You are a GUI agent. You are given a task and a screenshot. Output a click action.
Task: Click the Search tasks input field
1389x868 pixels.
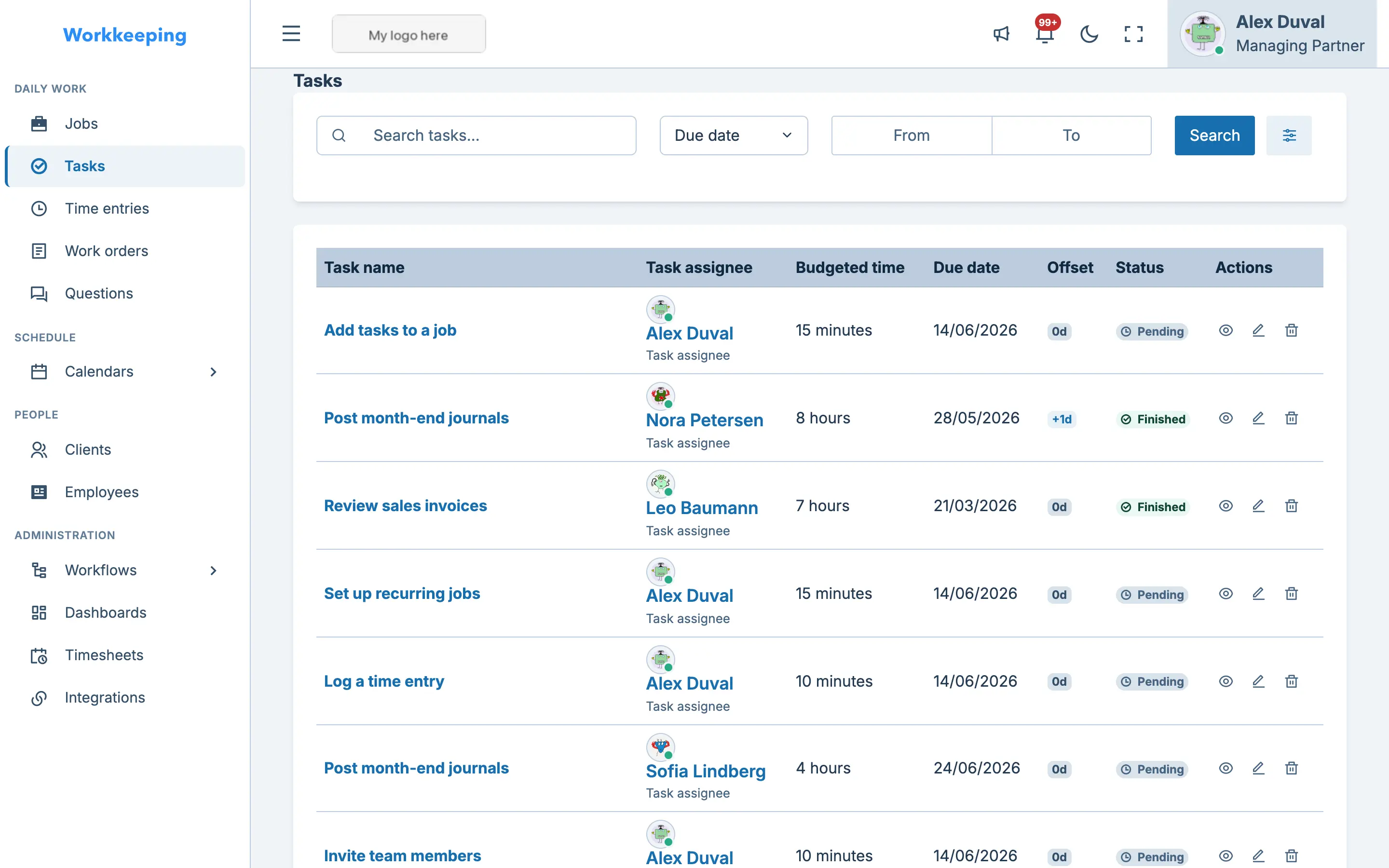coord(476,136)
